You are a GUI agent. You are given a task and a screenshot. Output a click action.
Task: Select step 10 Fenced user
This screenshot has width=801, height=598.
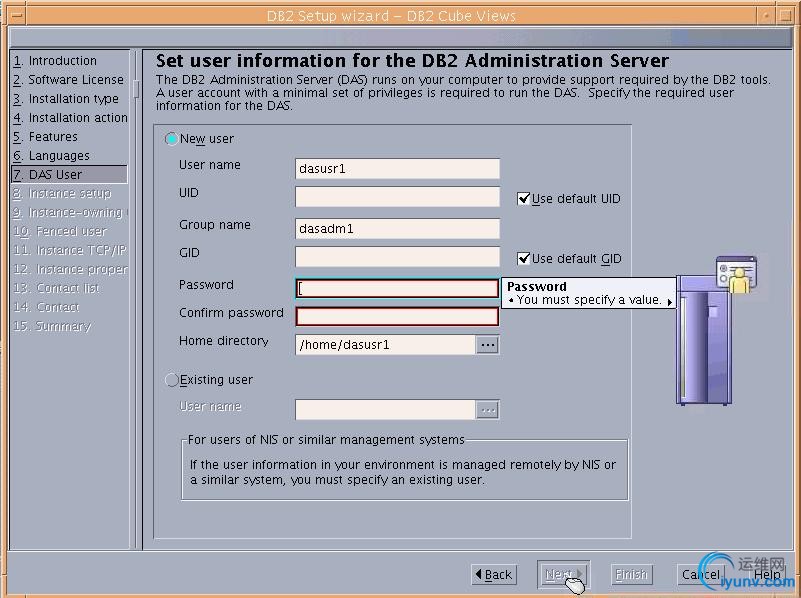[x=60, y=231]
